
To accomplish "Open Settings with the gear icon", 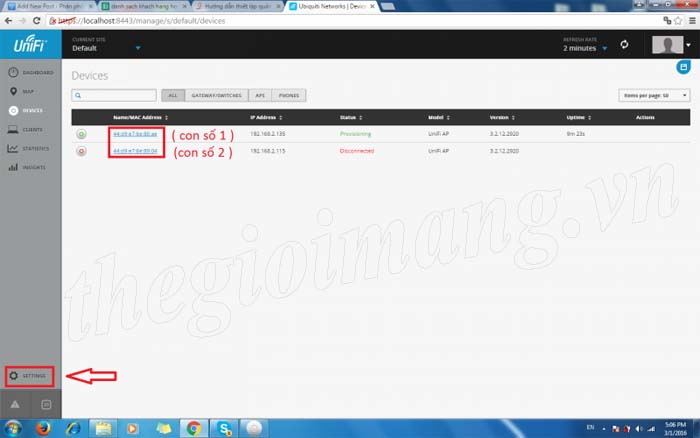I will coord(30,376).
